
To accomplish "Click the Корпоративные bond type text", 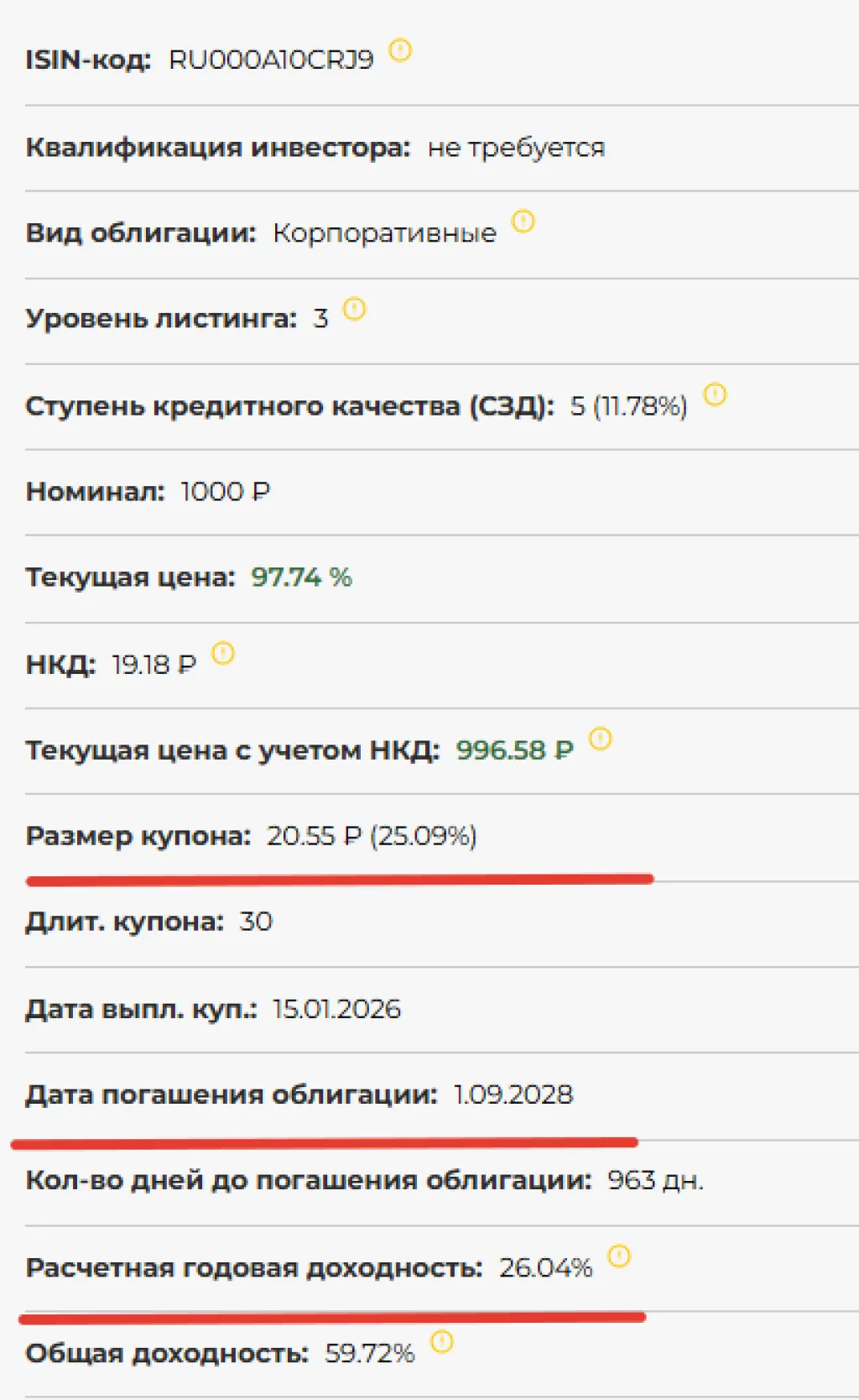I will click(x=384, y=233).
